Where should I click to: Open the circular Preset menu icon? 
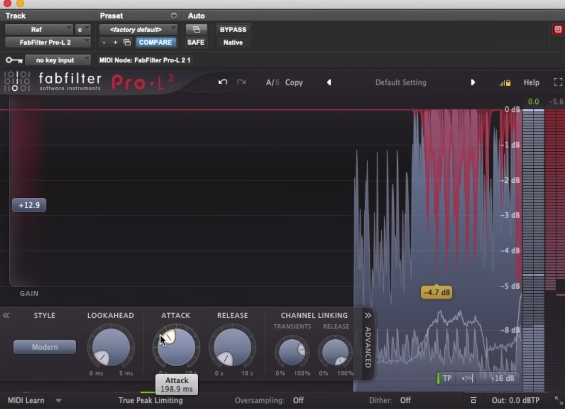click(174, 15)
